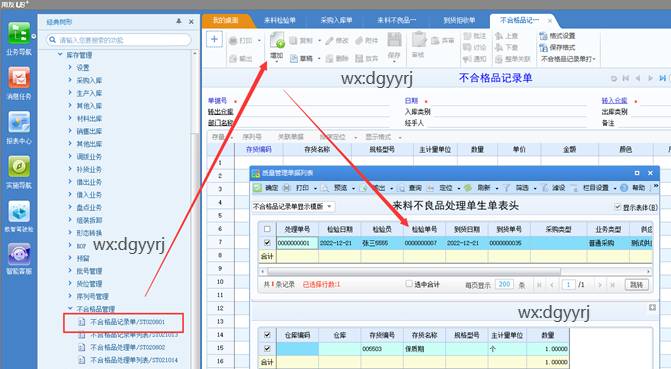Open the 实施导航 sidebar icon
Viewport: 671px width, 369px height.
19,167
